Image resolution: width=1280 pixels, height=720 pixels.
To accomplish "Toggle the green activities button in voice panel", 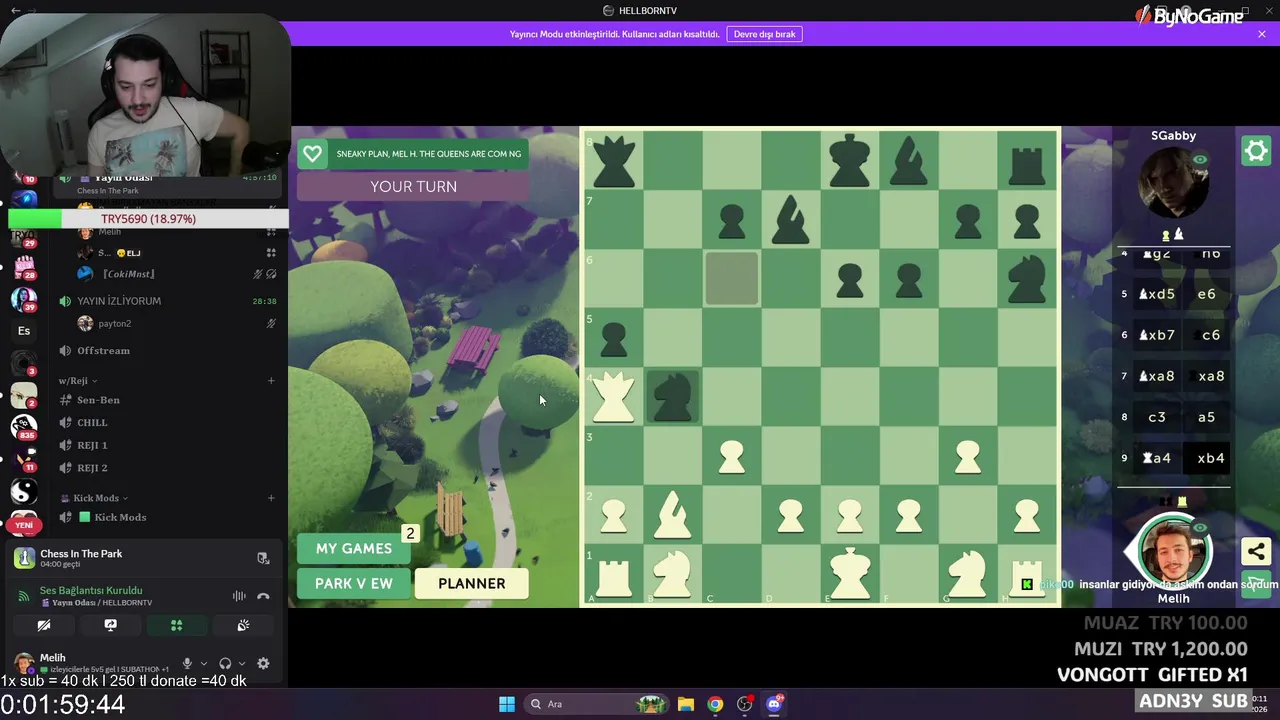I will [x=177, y=625].
